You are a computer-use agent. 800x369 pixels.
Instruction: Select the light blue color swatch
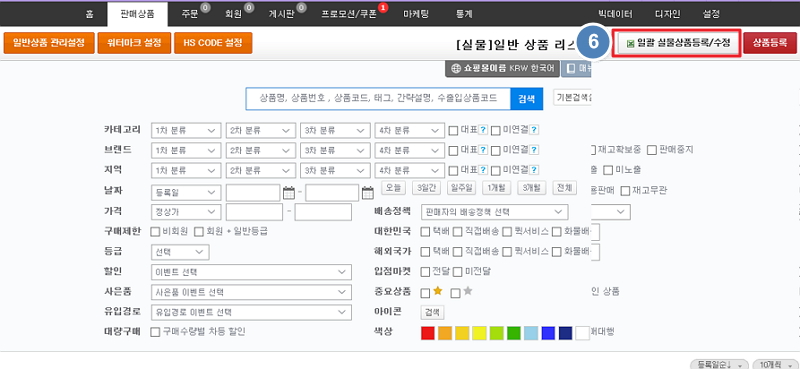(x=531, y=333)
